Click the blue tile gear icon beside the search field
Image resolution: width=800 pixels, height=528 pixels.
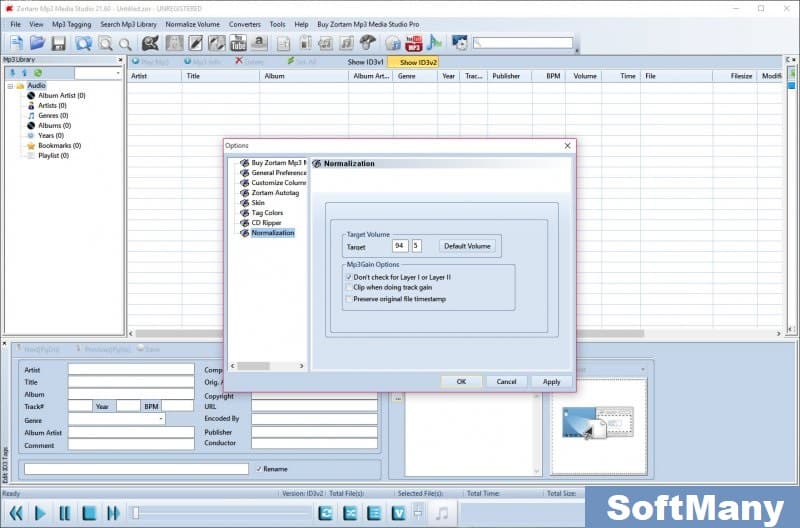click(460, 43)
